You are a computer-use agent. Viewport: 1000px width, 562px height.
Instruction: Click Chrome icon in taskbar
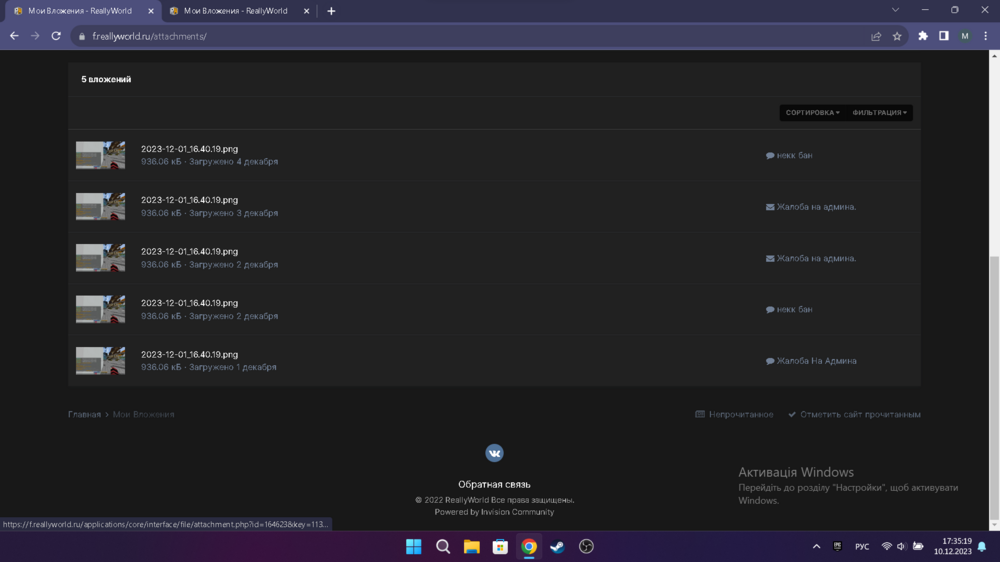[529, 547]
